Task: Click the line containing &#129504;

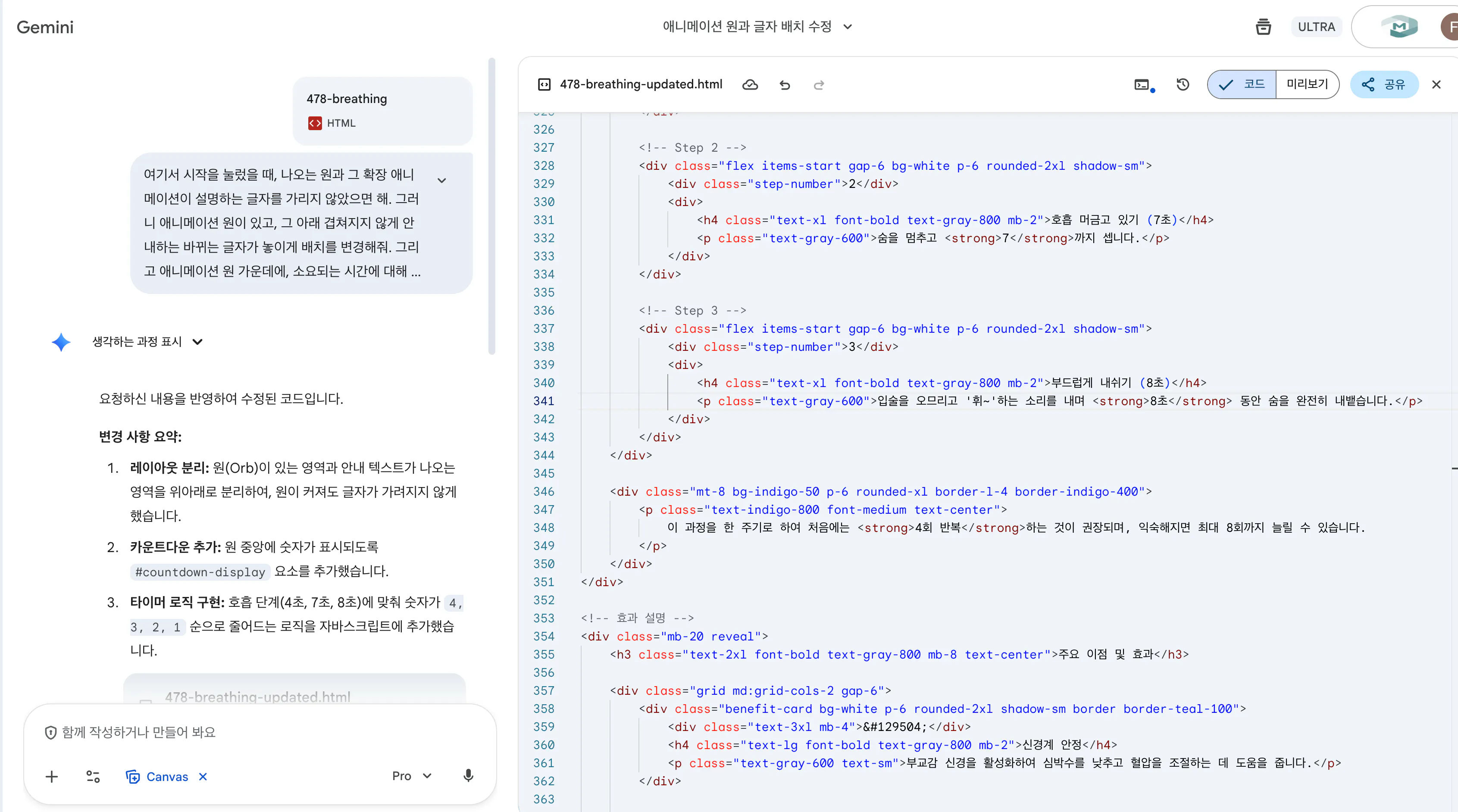Action: click(x=819, y=727)
